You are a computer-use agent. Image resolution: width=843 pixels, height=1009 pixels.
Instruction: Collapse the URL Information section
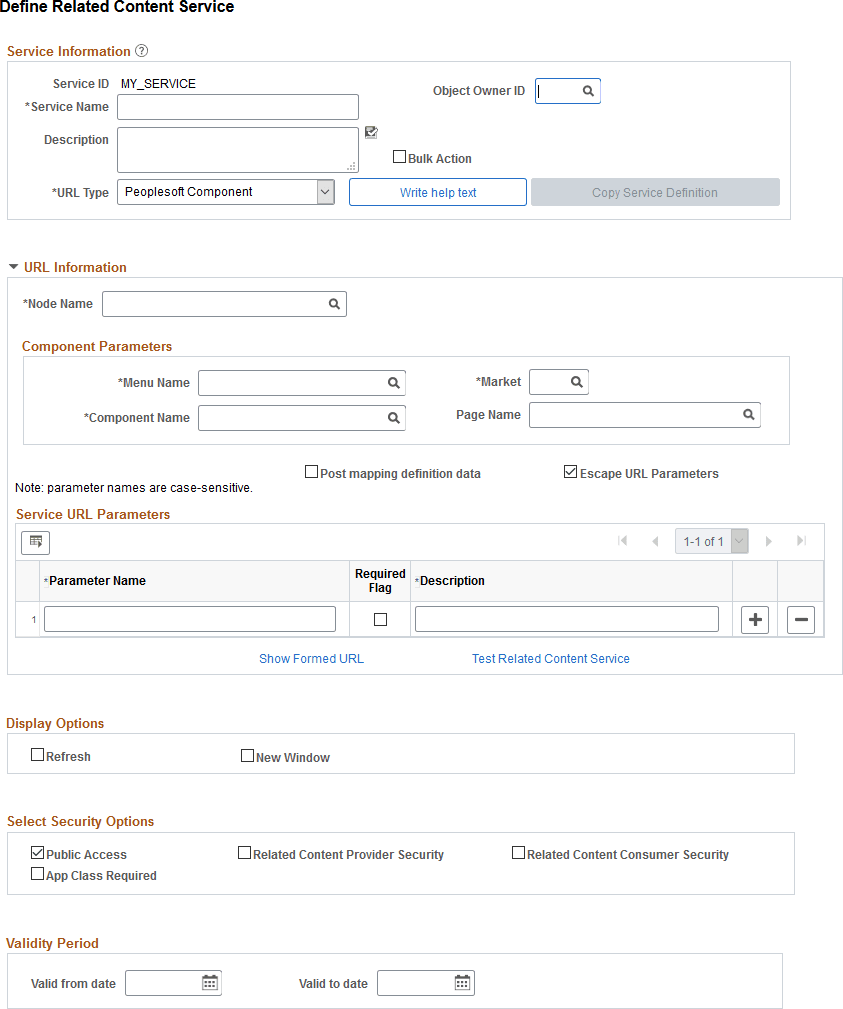coord(12,267)
